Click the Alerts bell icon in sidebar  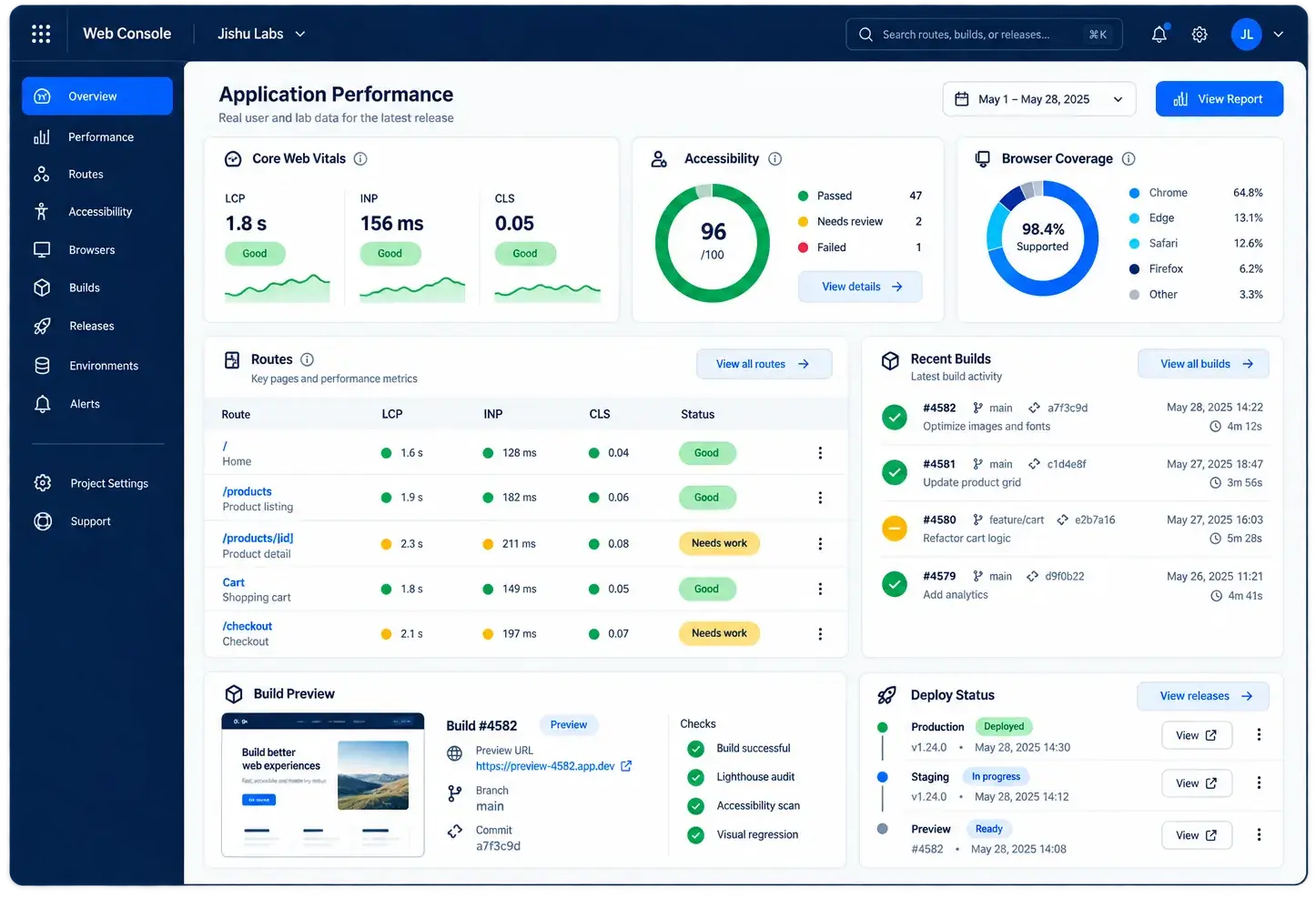(x=42, y=404)
